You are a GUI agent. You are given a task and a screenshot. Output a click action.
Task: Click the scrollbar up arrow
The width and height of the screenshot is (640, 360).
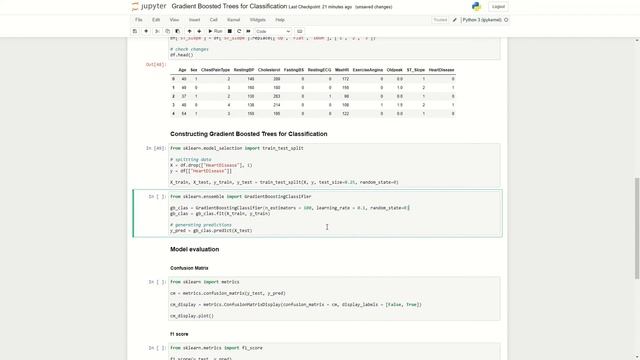point(637,40)
